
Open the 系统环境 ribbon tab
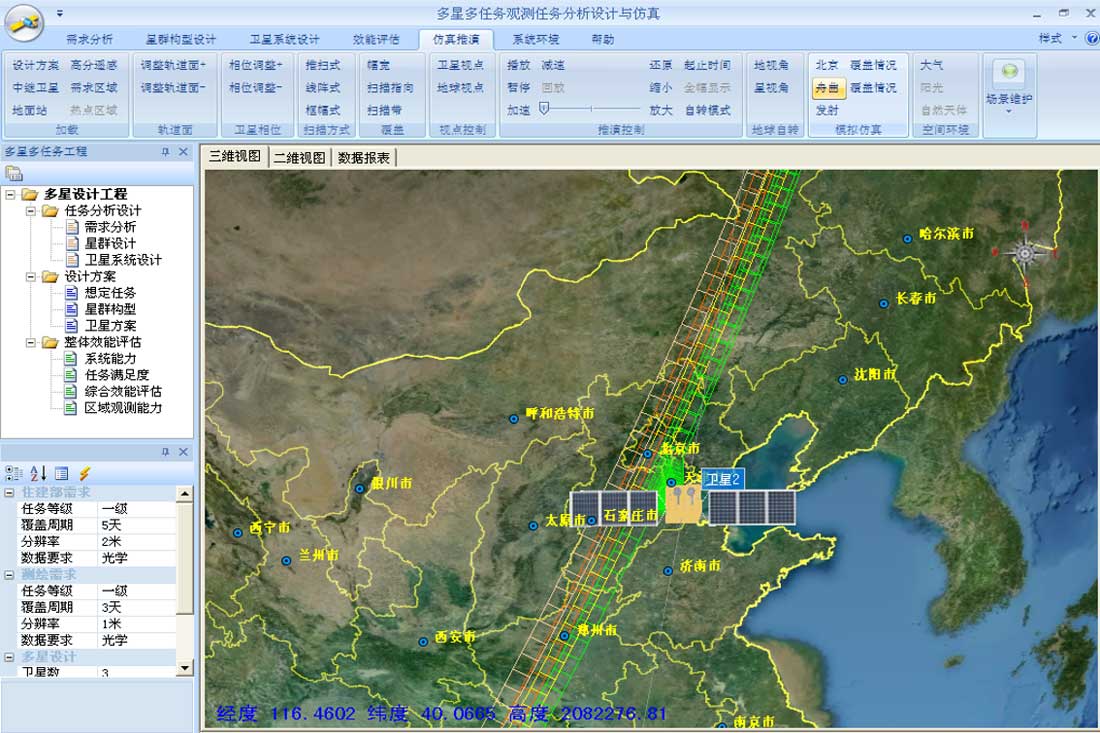point(535,39)
